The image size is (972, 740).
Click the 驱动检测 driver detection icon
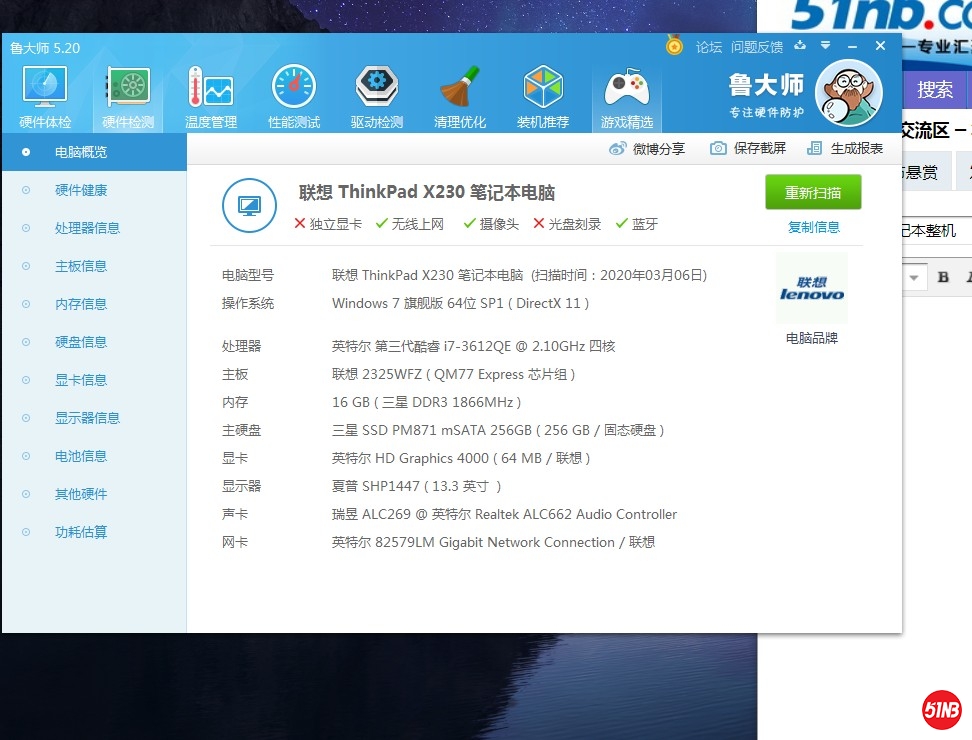(376, 97)
